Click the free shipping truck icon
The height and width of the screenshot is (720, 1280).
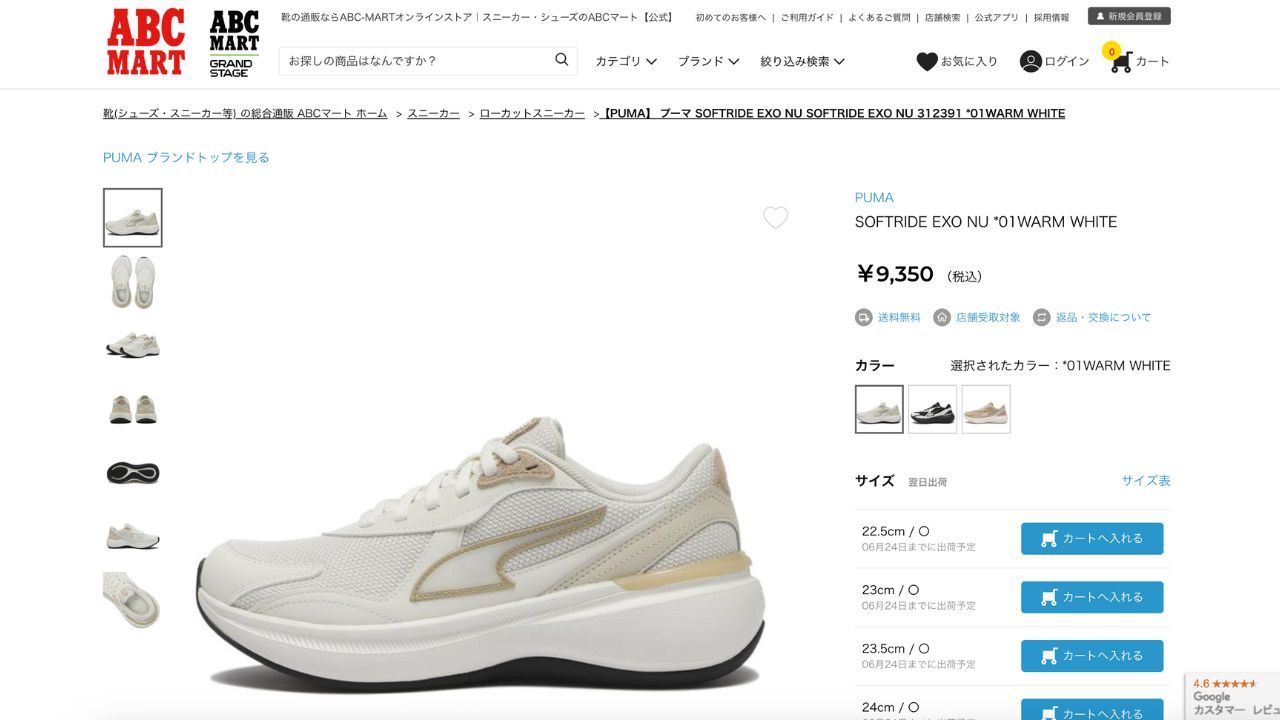point(864,317)
